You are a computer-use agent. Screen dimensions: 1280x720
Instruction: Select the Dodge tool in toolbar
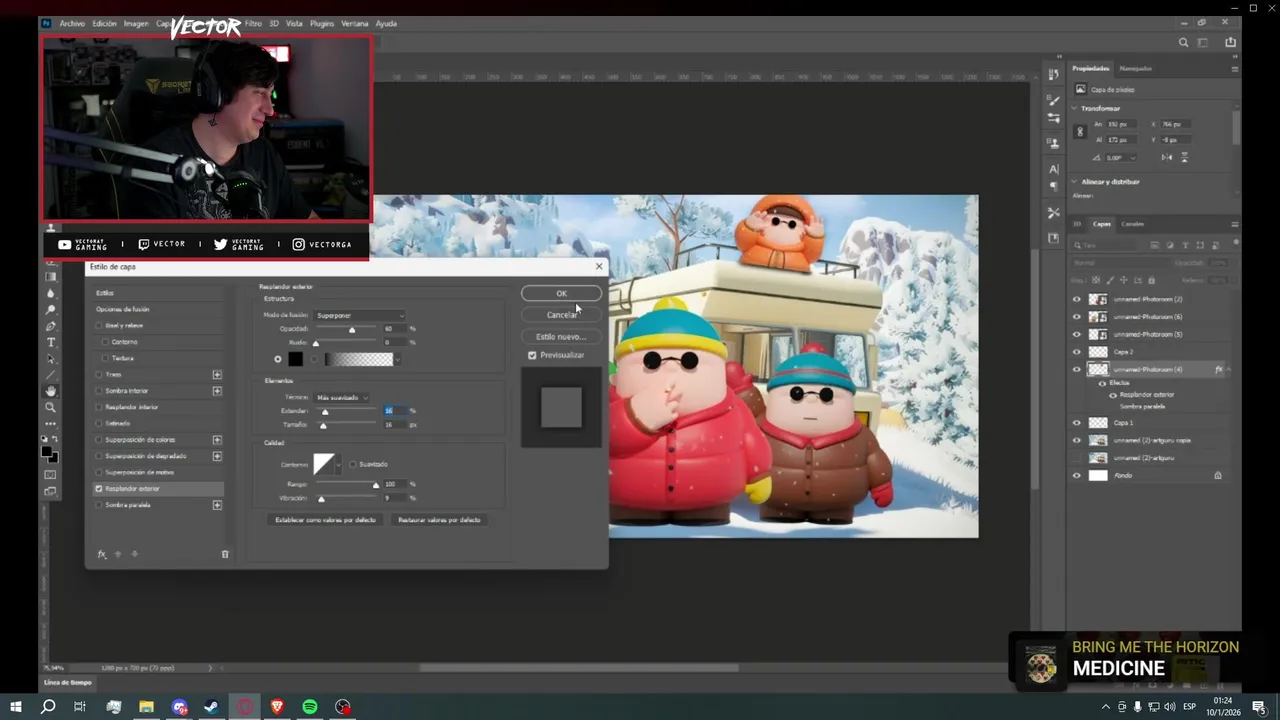click(x=51, y=310)
